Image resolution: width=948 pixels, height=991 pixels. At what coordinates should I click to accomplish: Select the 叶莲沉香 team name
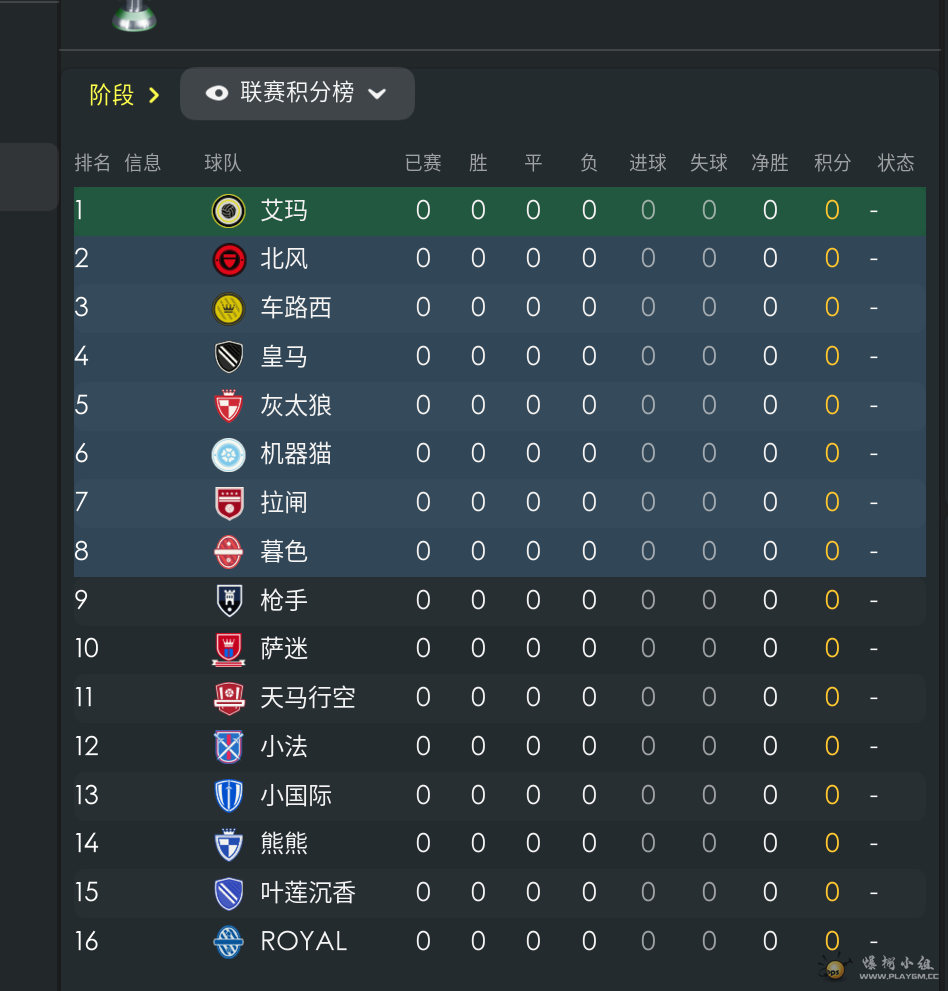click(x=308, y=892)
